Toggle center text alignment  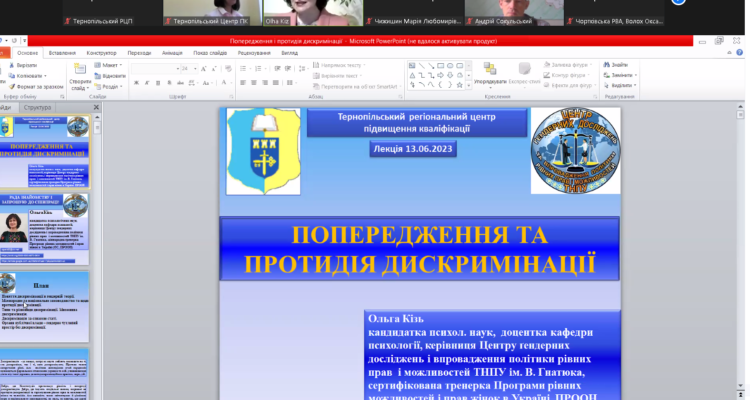254,83
